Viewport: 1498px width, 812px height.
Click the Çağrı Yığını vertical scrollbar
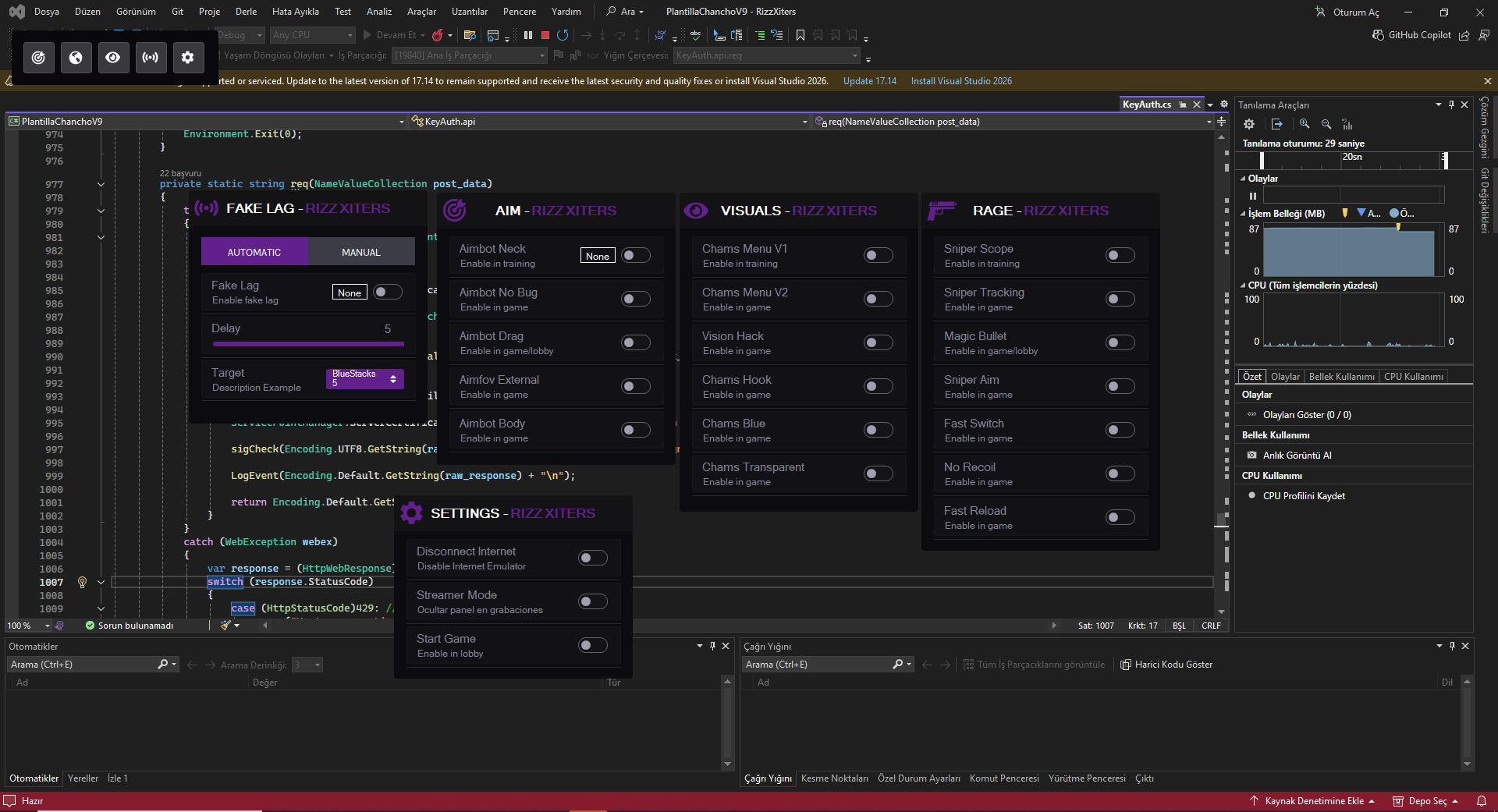coord(1467,723)
